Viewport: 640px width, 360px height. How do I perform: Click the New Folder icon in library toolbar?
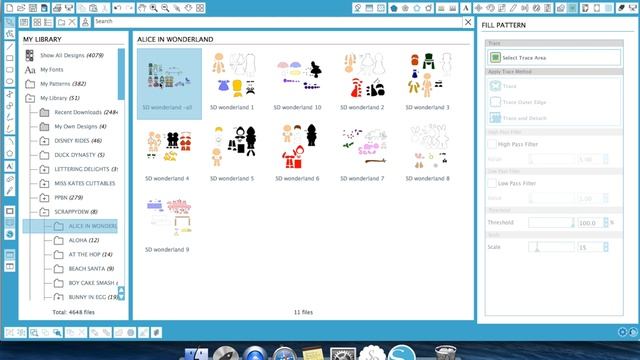coord(61,22)
